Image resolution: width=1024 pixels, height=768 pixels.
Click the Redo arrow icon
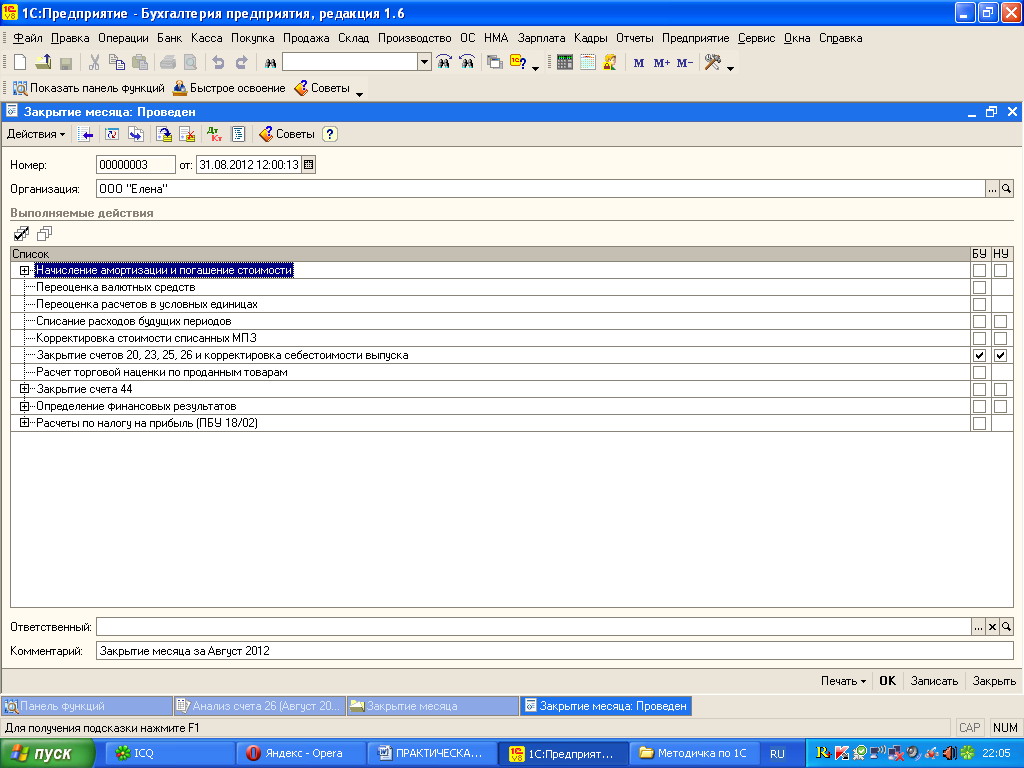242,63
